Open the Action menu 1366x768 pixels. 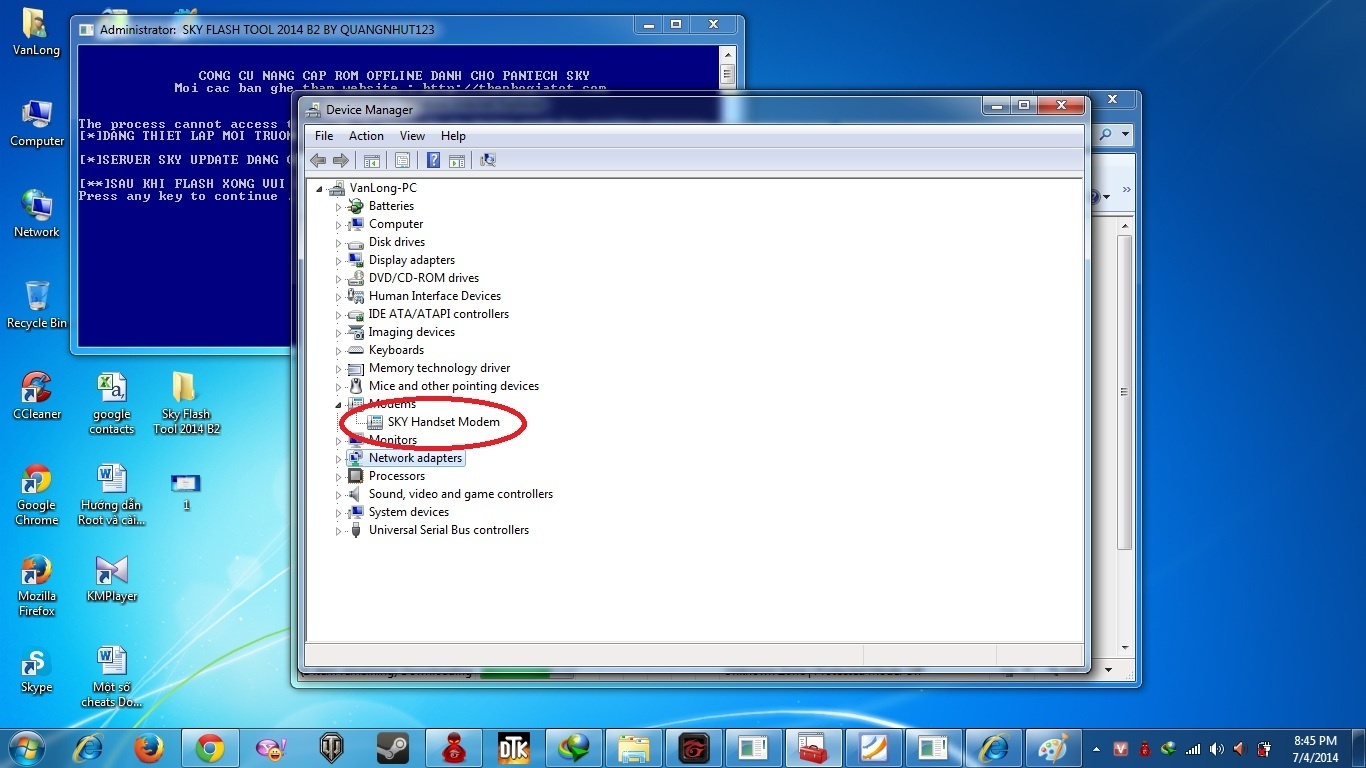[x=366, y=136]
